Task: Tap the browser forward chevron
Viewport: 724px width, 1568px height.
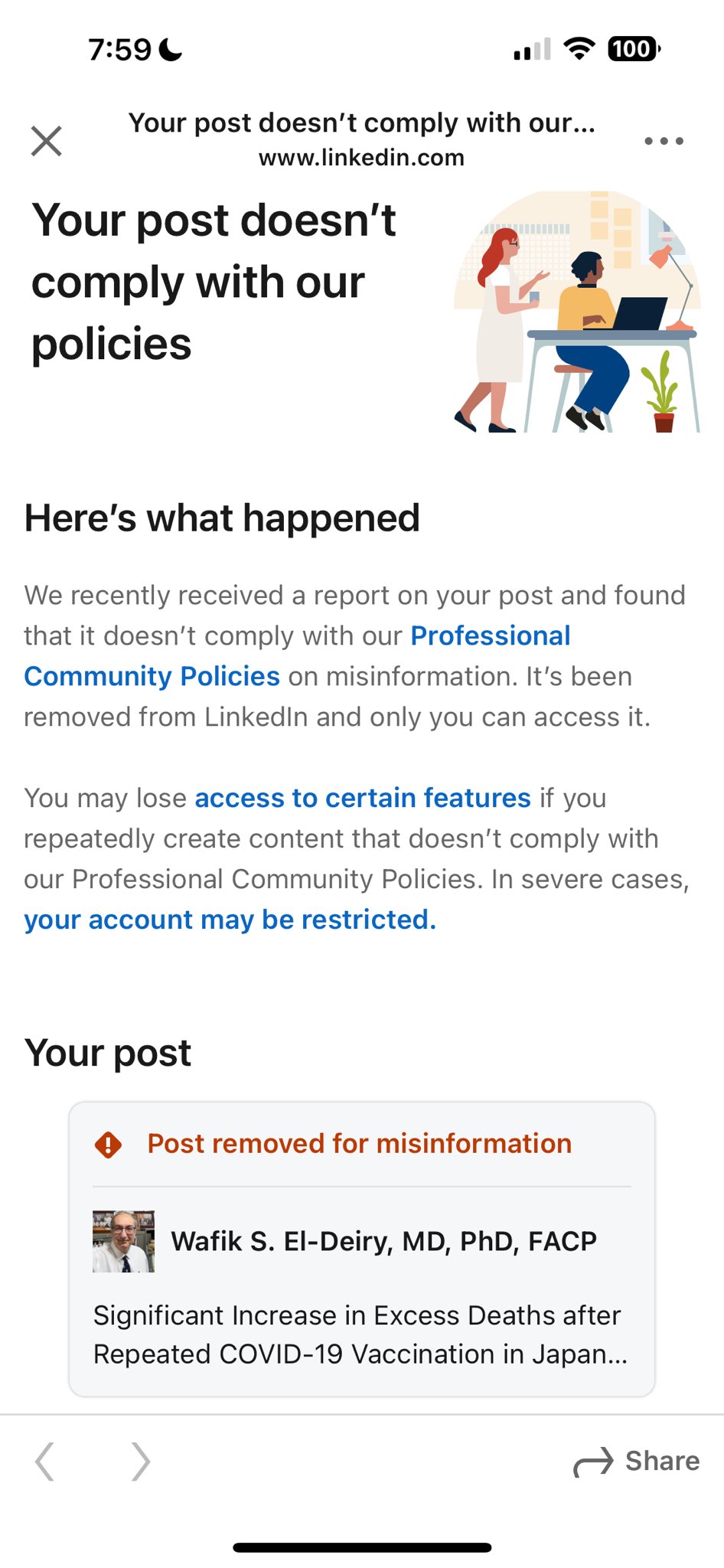Action: 140,1462
